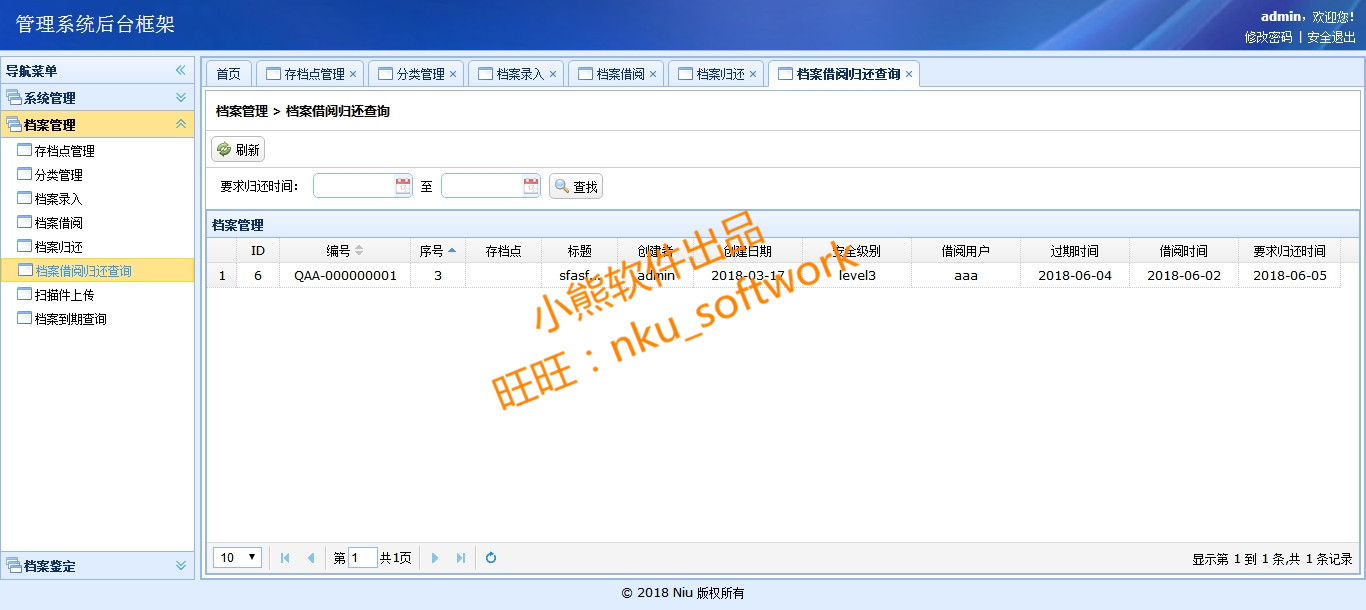The height and width of the screenshot is (610, 1366).
Task: Close the 档案归还 tab
Action: click(753, 74)
